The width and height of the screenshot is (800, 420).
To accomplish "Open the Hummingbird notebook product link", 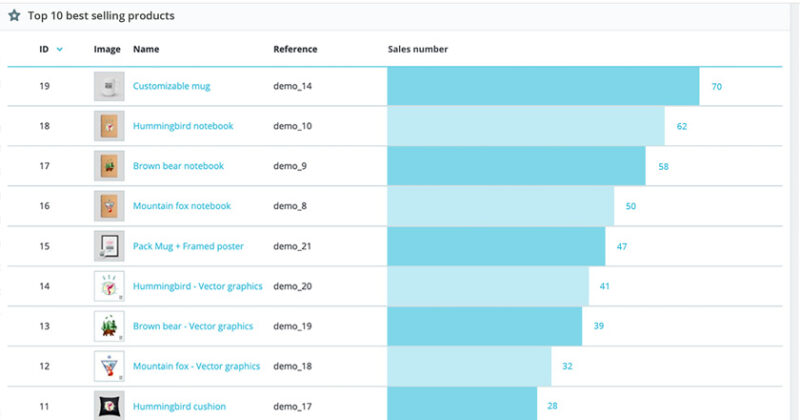I will click(183, 127).
